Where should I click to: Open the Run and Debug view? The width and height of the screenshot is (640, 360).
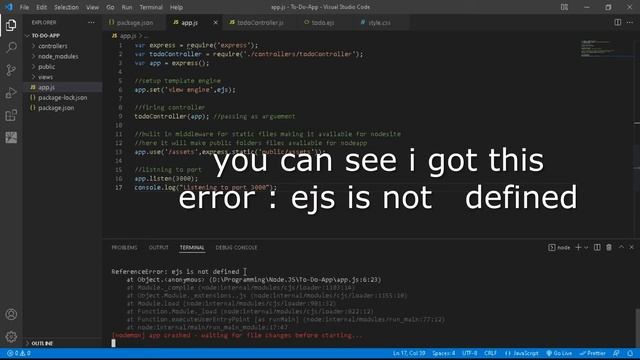(11, 93)
